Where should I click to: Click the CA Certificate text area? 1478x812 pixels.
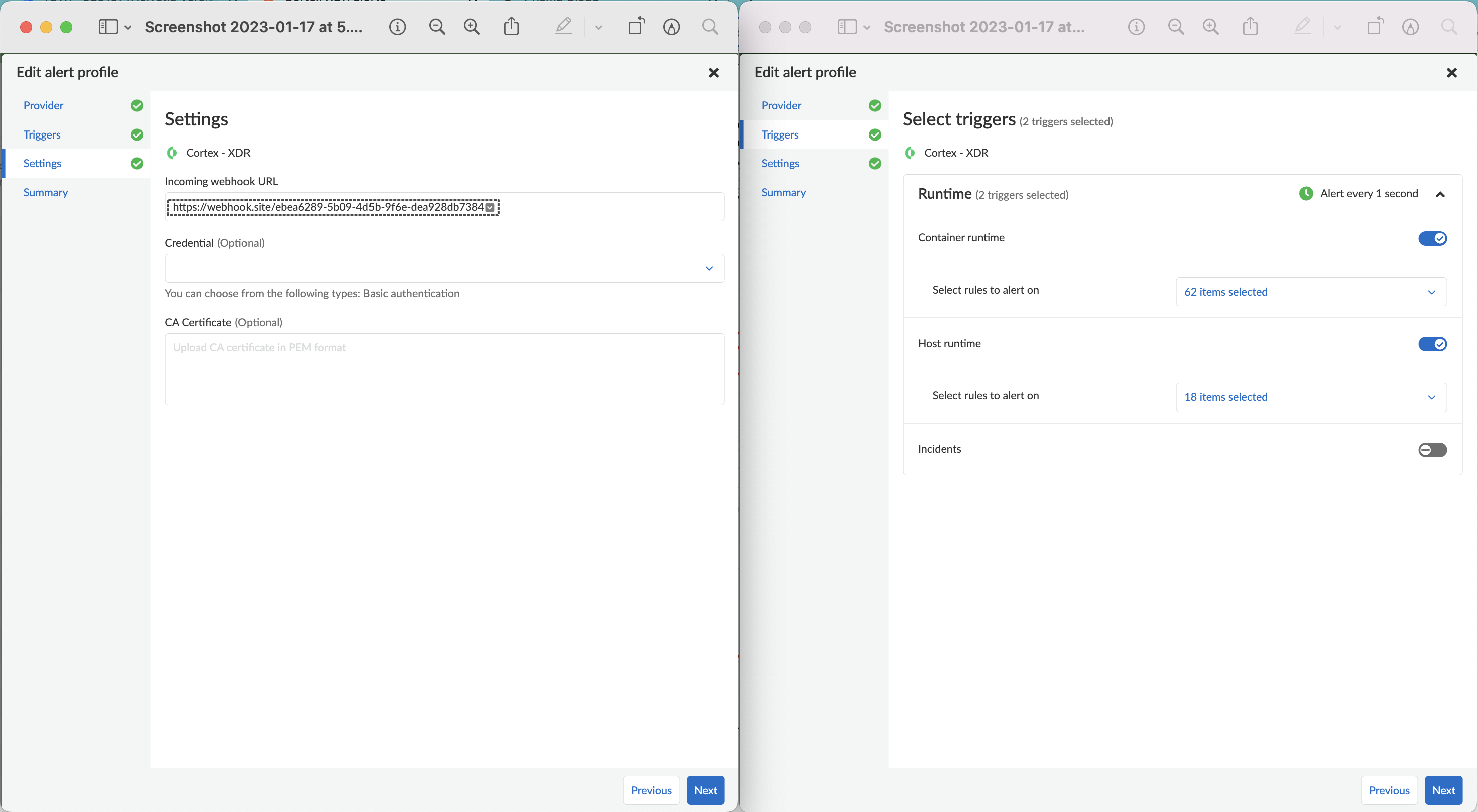[445, 369]
